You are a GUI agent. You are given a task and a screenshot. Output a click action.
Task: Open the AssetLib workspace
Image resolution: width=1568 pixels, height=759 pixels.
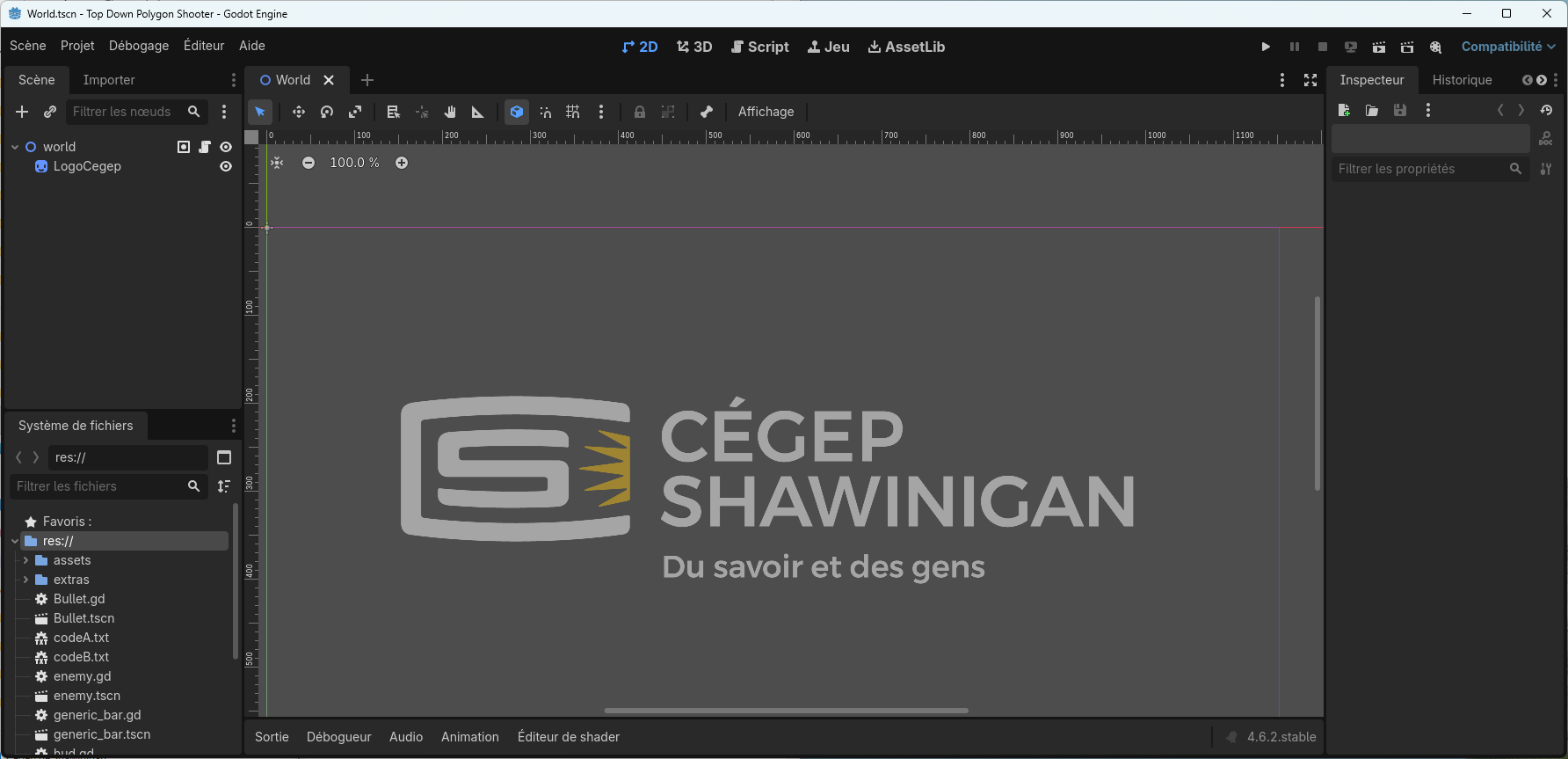coord(906,47)
